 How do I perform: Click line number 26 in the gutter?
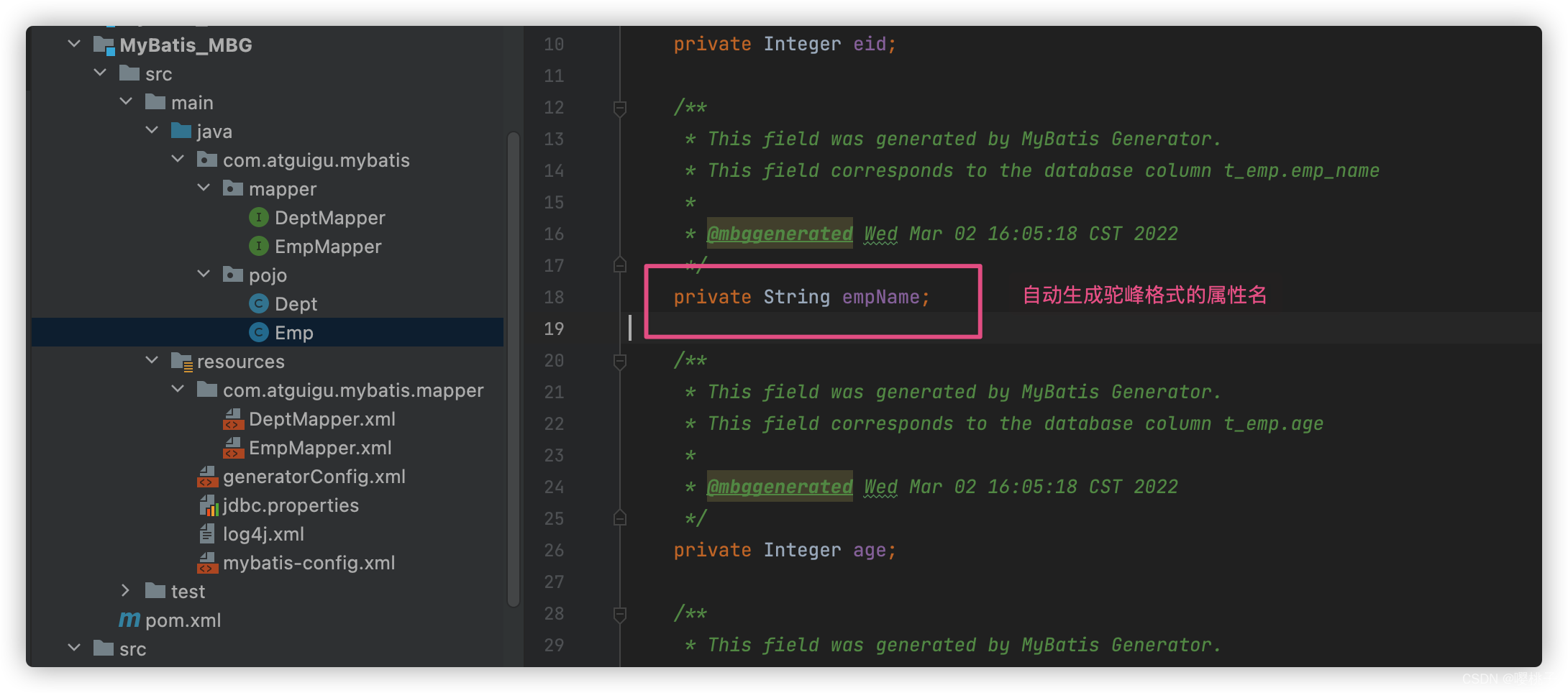pos(554,551)
